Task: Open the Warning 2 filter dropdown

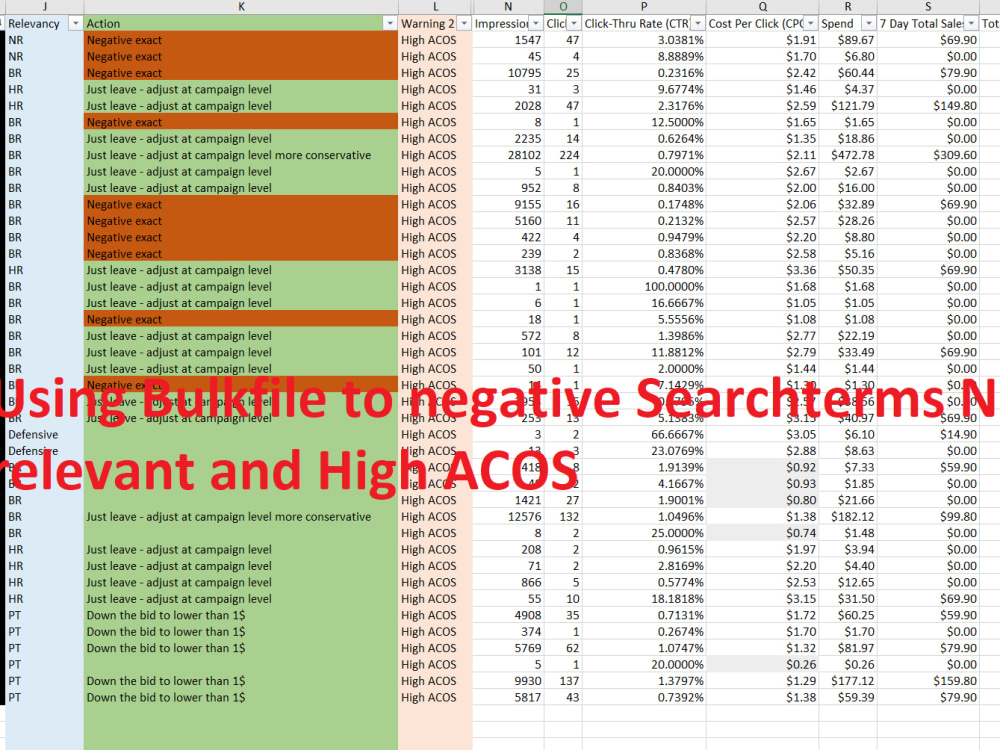Action: (464, 24)
